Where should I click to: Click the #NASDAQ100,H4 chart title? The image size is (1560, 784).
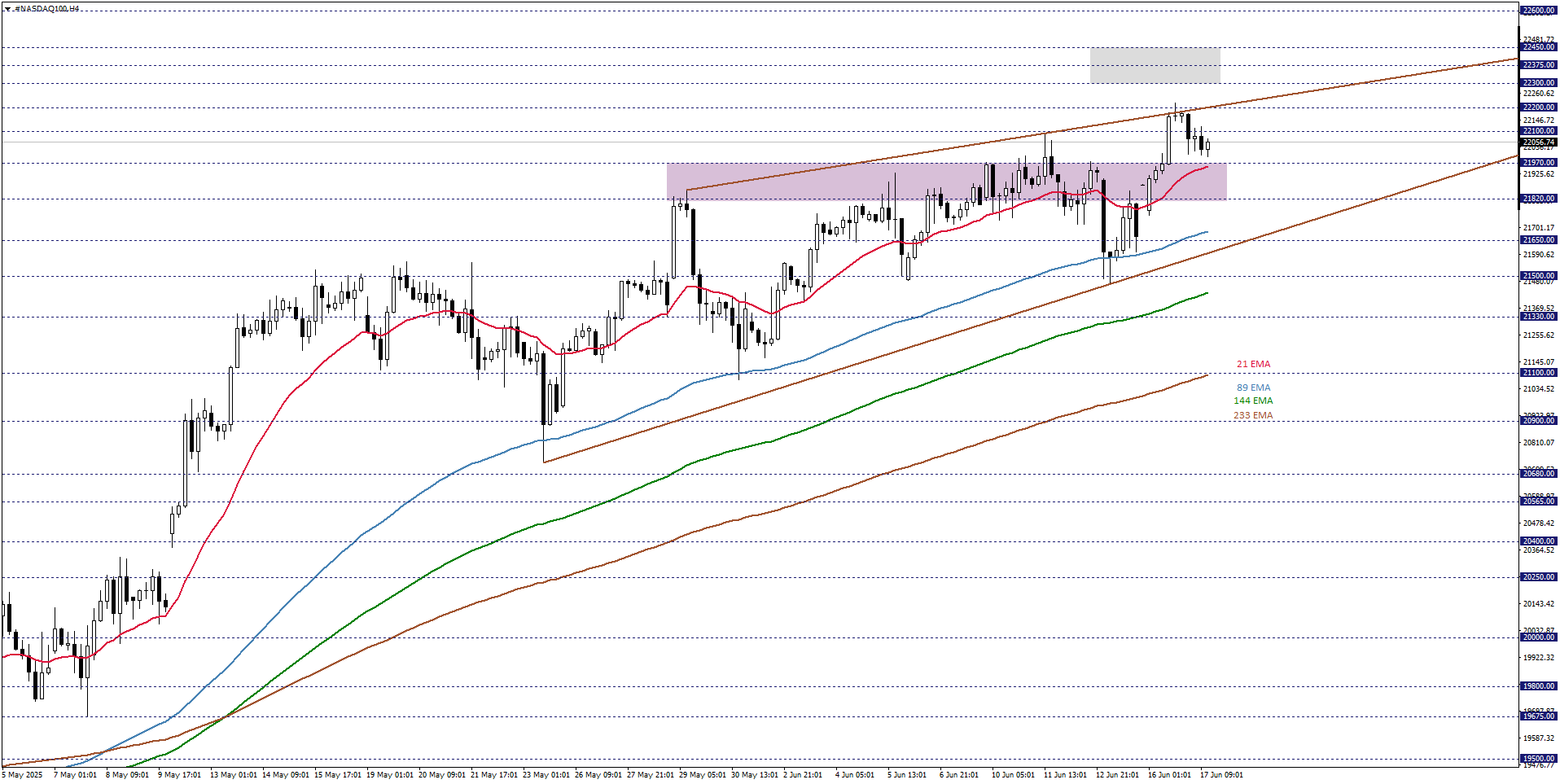(x=46, y=9)
